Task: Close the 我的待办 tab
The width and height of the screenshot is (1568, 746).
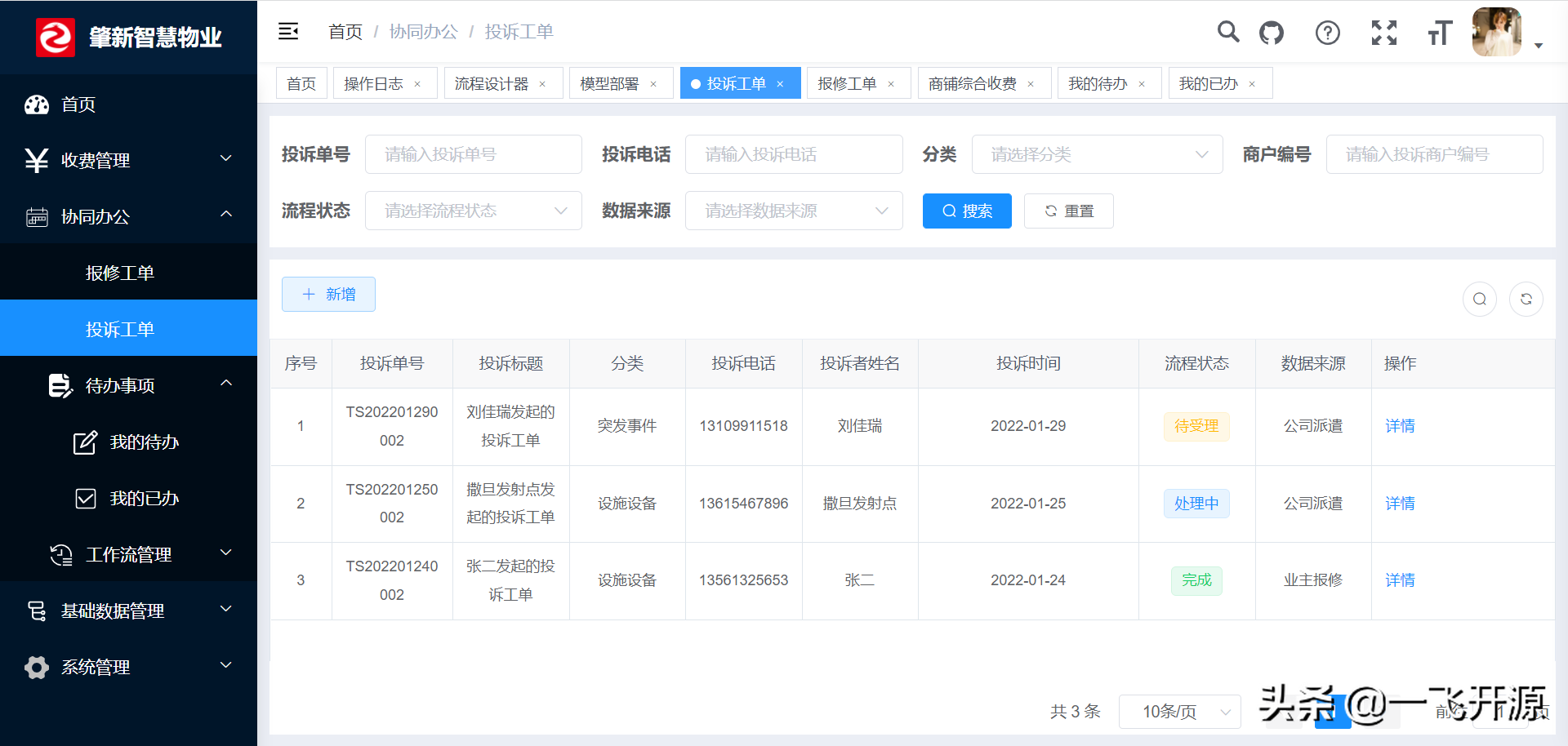Action: pyautogui.click(x=1142, y=84)
